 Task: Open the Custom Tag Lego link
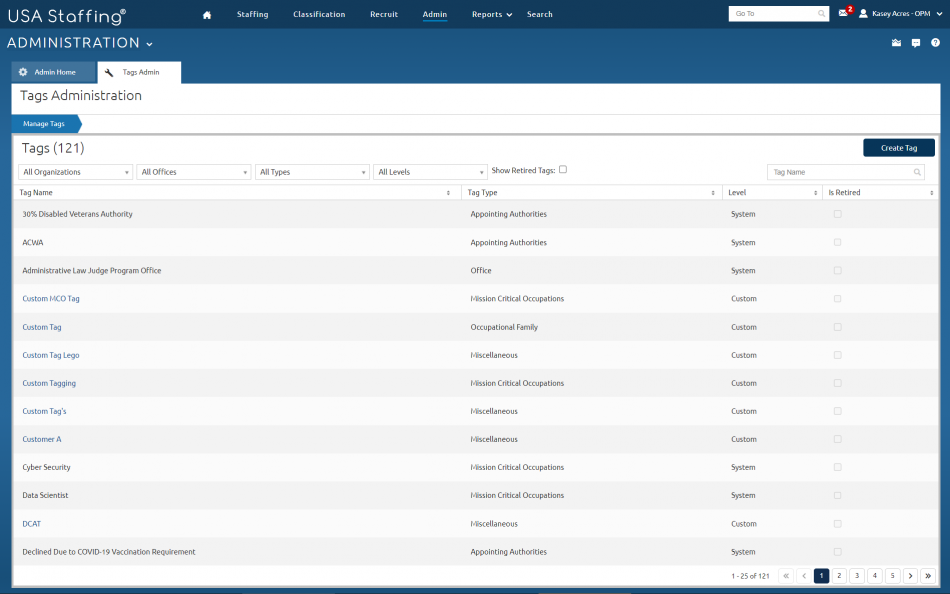51,355
